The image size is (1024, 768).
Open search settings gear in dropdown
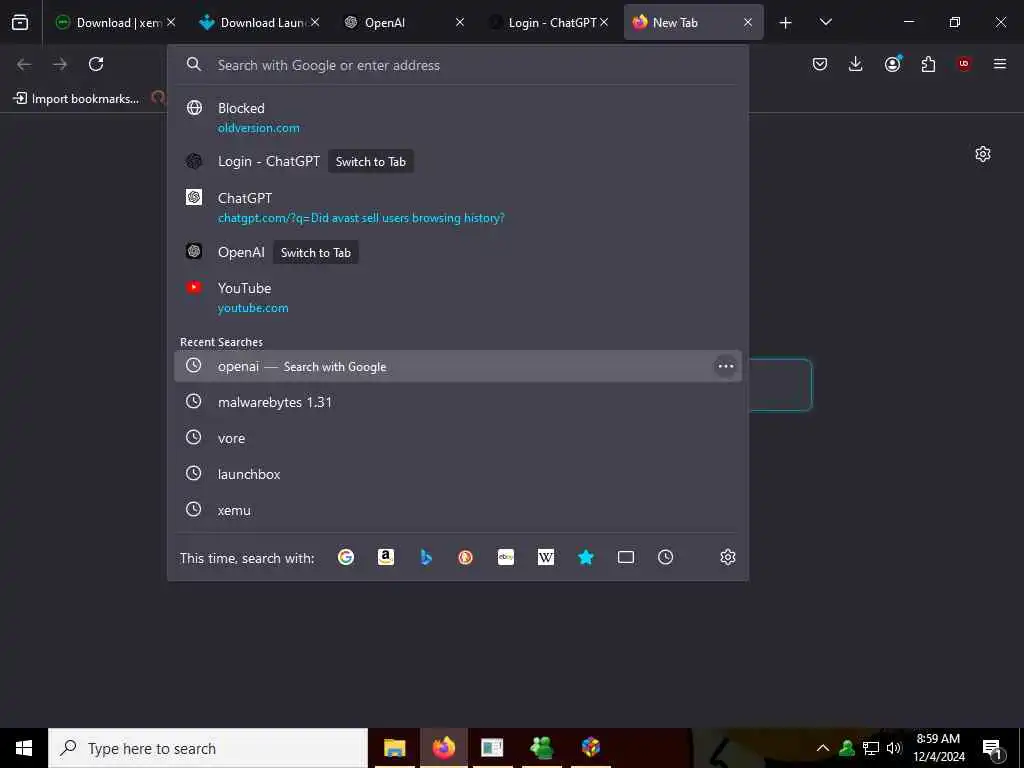(x=728, y=557)
